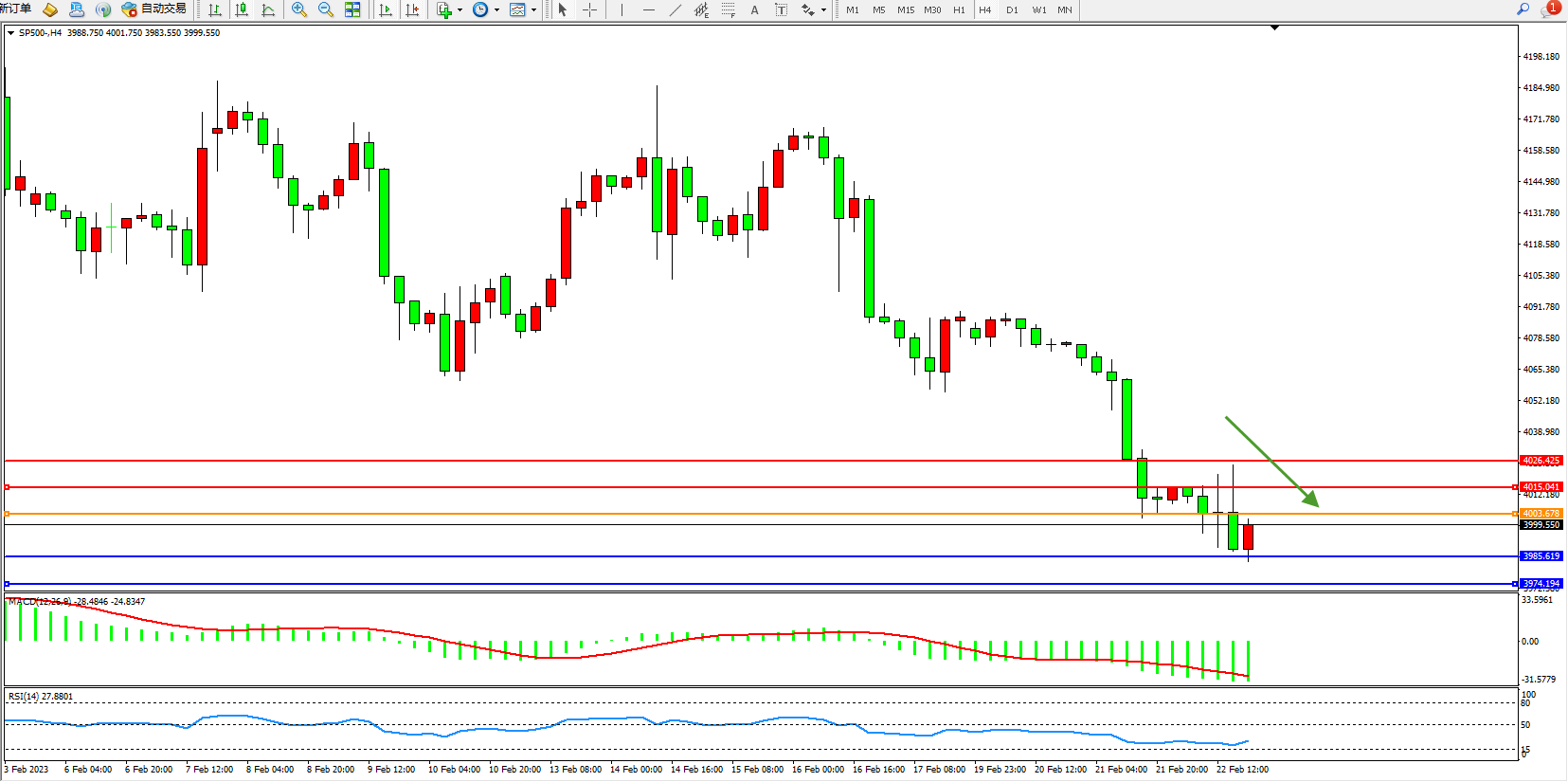Select the horizontal line tool
Viewport: 1568px width, 782px height.
click(x=648, y=9)
